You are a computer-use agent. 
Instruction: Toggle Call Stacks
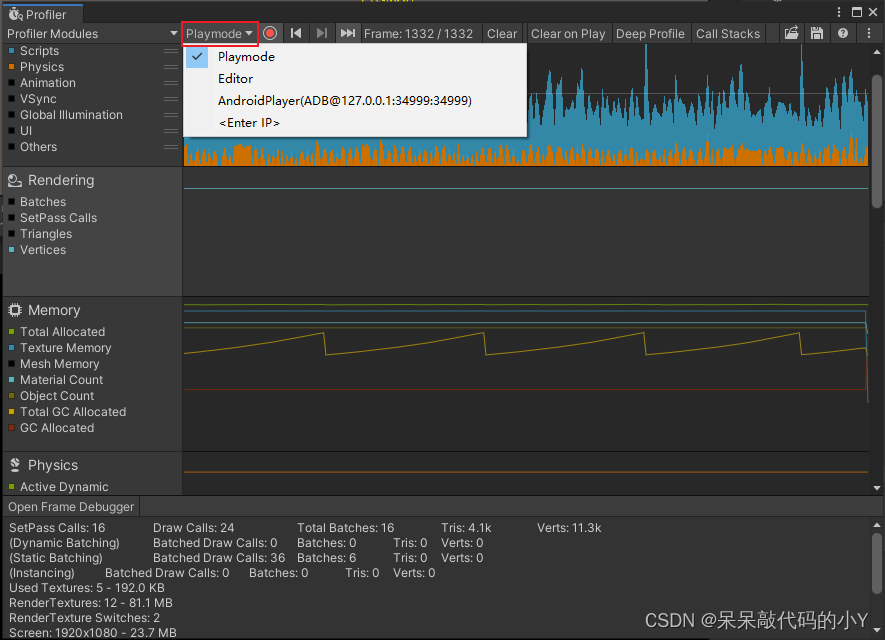(x=728, y=33)
